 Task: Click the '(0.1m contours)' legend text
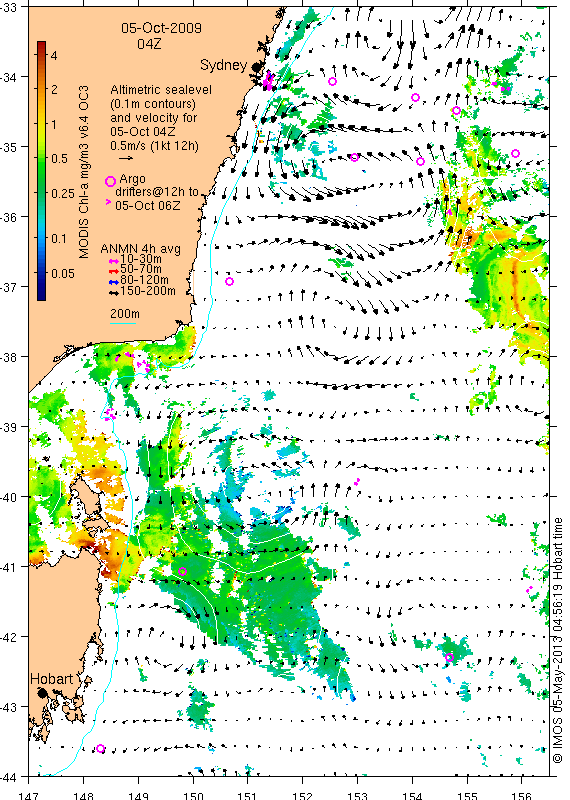coord(153,104)
